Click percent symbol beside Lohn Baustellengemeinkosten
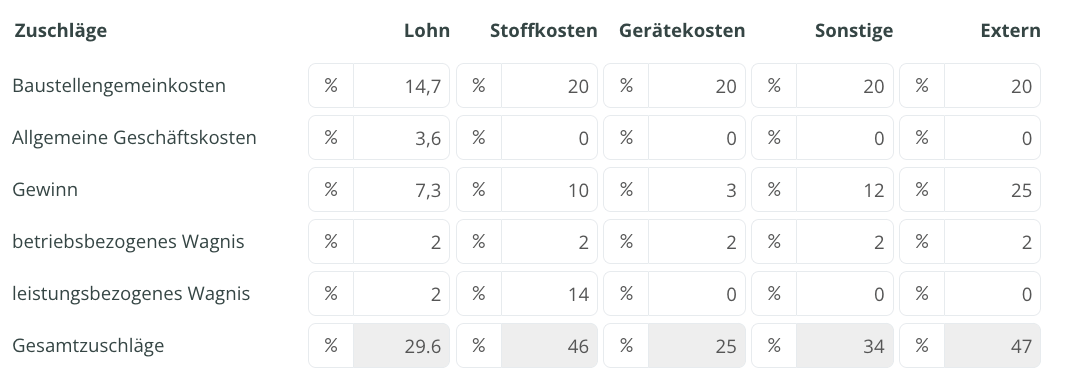 (x=331, y=86)
